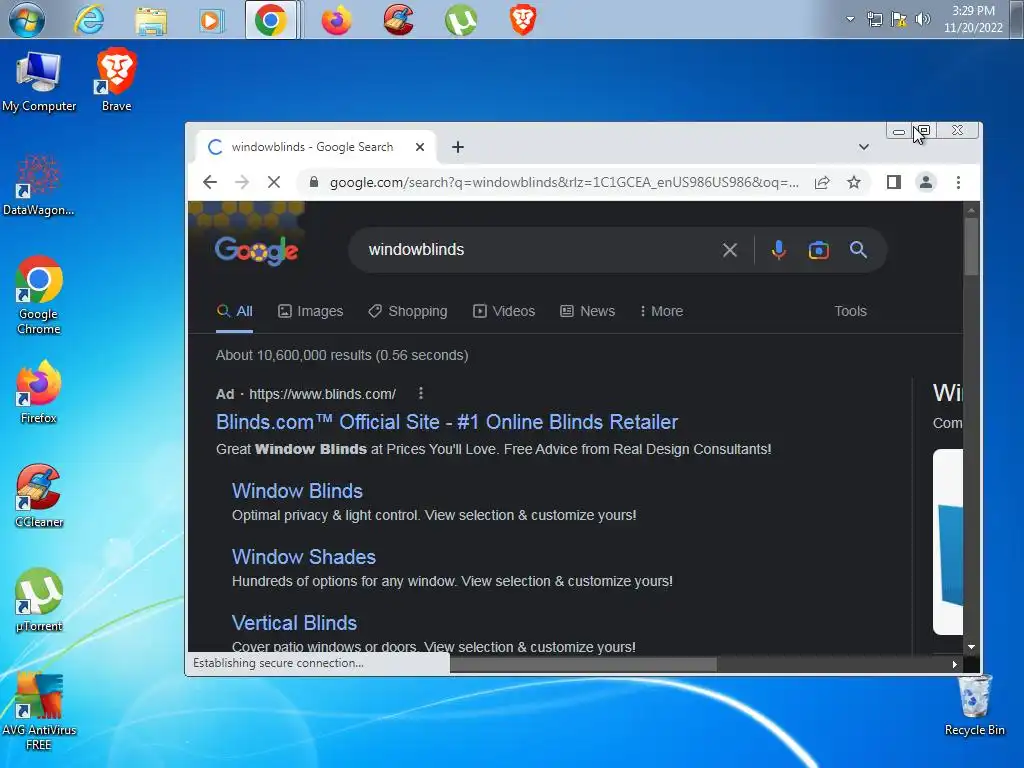The image size is (1024, 768).
Task: Open the search Tools options
Action: coord(850,311)
